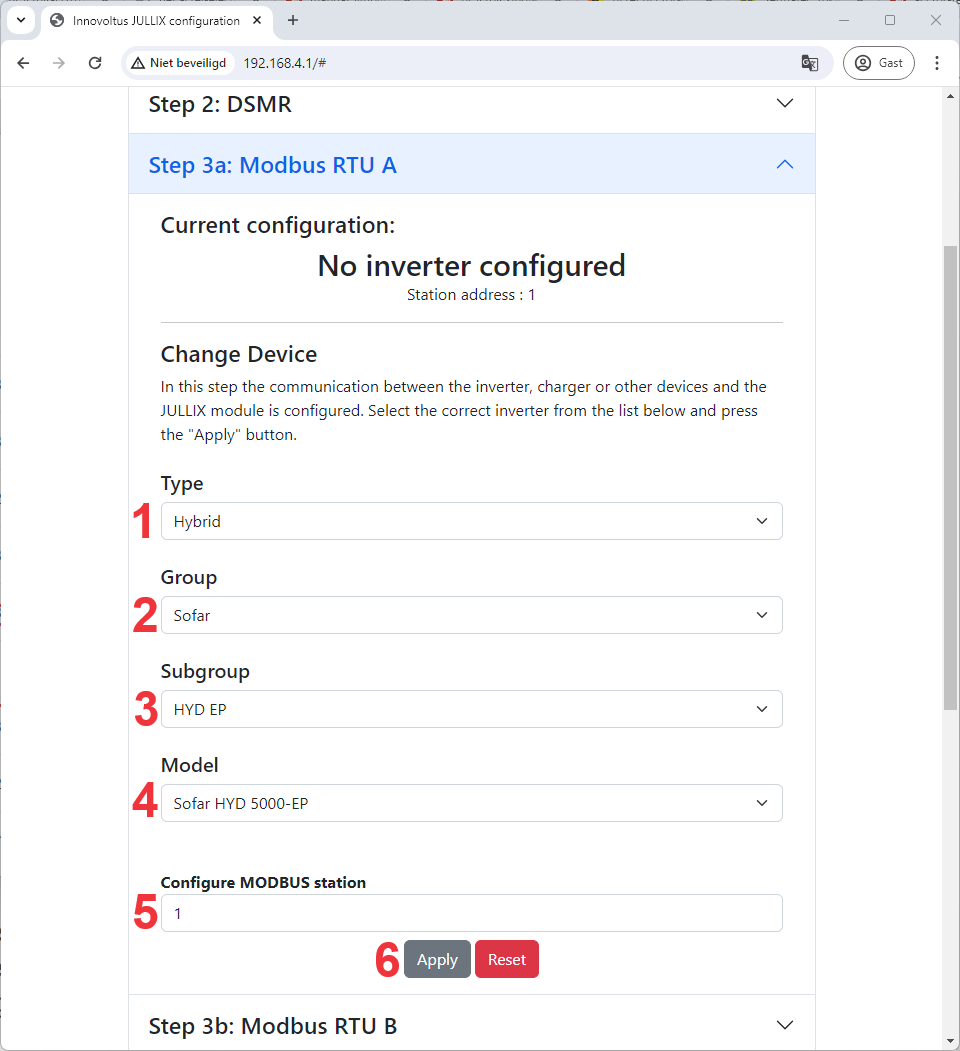Open the Gast profile button
This screenshot has height=1051, width=960.
[x=878, y=63]
